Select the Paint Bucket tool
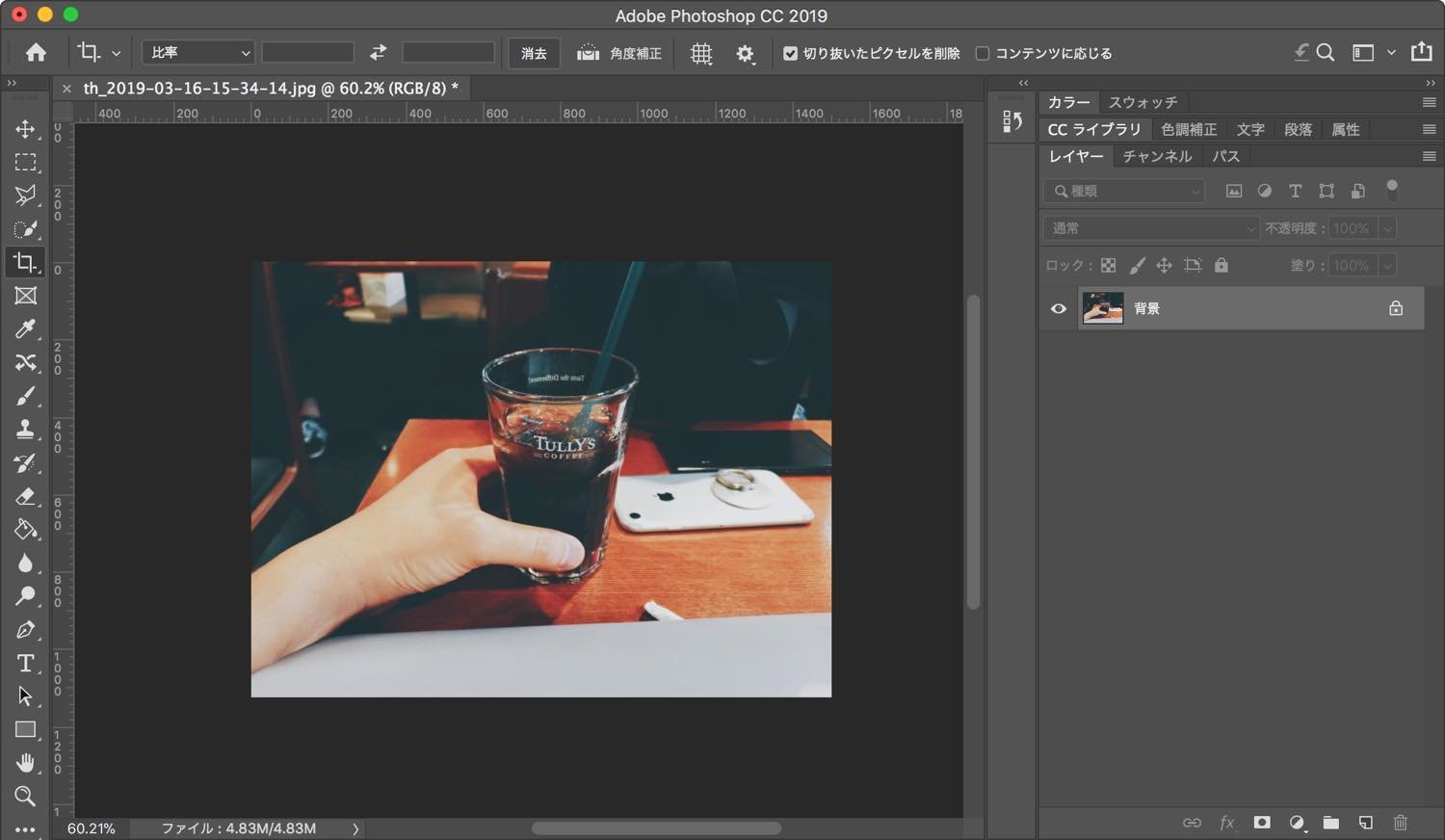Screen dimensions: 1445x840 coord(25,530)
